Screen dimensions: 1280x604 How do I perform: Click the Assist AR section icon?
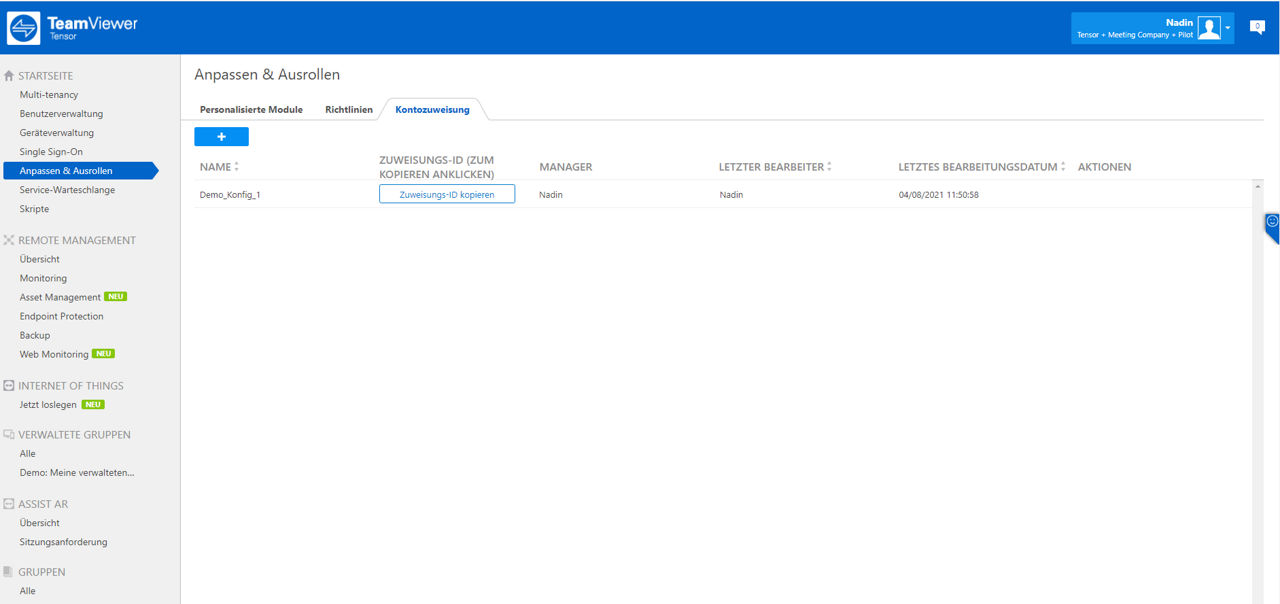(x=9, y=504)
